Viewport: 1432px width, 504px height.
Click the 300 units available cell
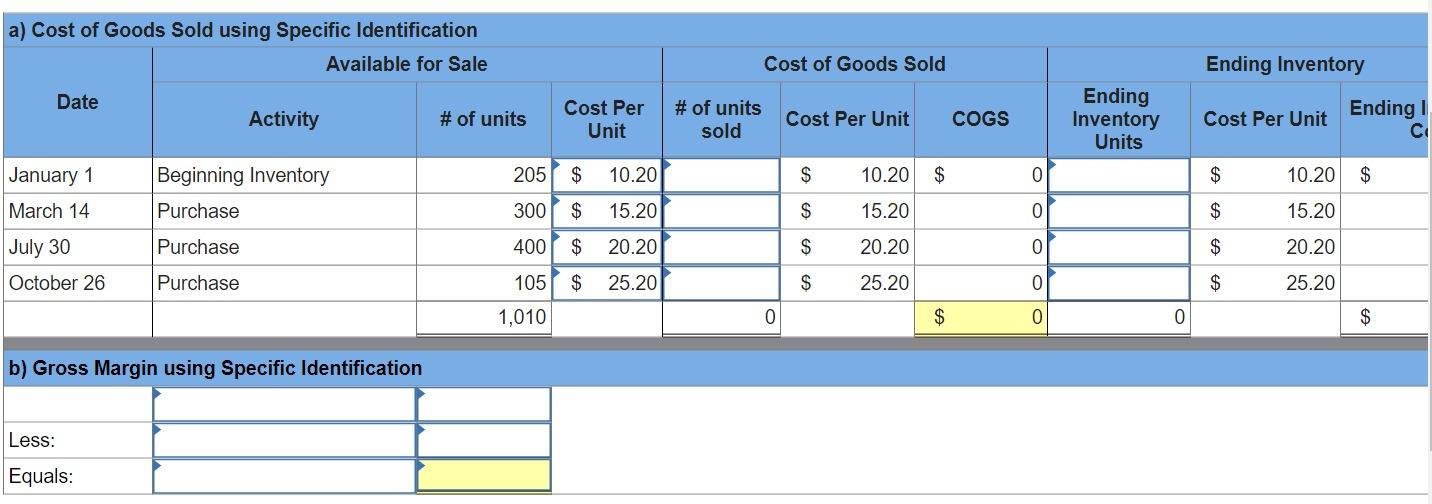[484, 211]
